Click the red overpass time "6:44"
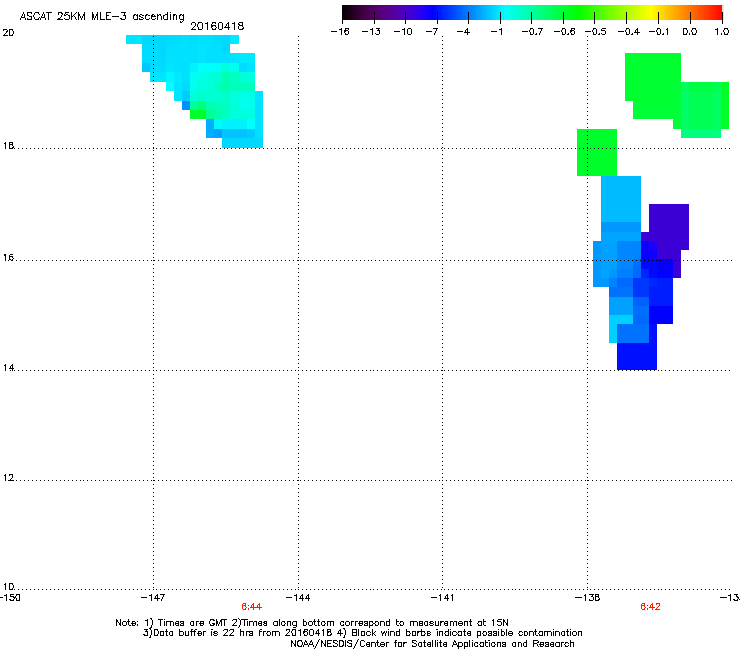 [252, 607]
